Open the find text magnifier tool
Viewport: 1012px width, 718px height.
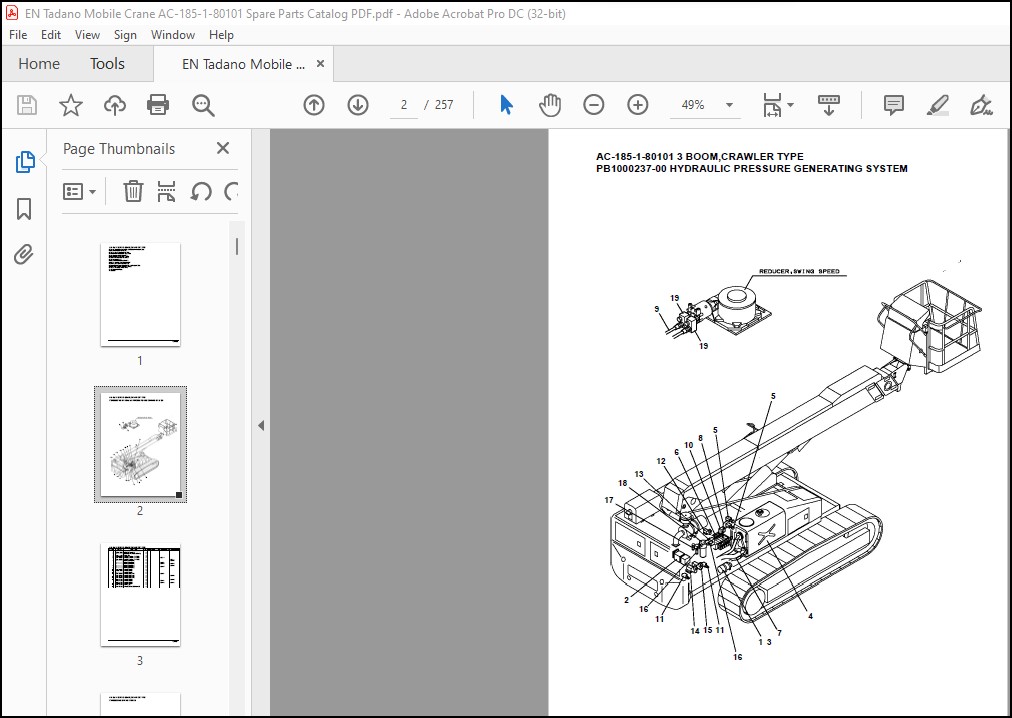click(x=203, y=105)
